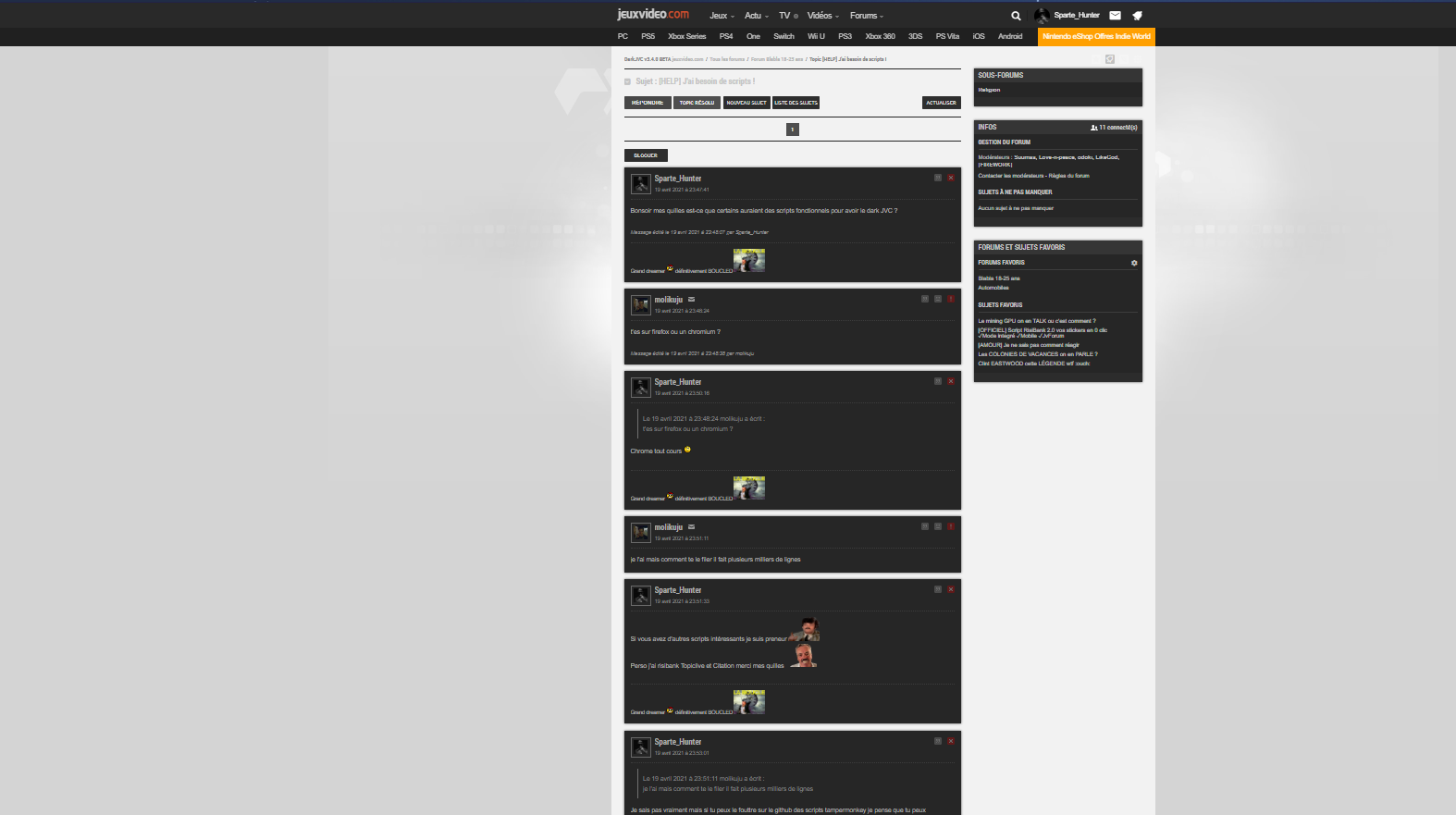
Task: Open Script RisiBank 2.0 favorite topic
Action: tap(1043, 333)
